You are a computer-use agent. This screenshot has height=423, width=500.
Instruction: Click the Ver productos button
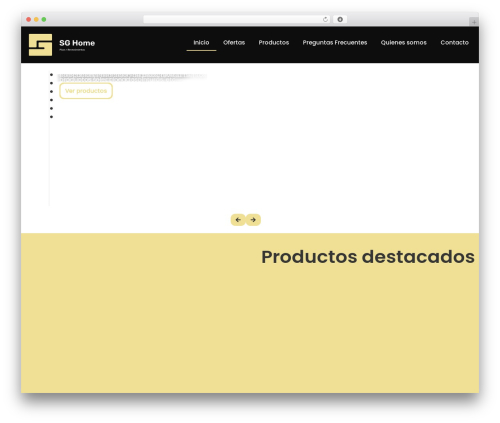[86, 91]
